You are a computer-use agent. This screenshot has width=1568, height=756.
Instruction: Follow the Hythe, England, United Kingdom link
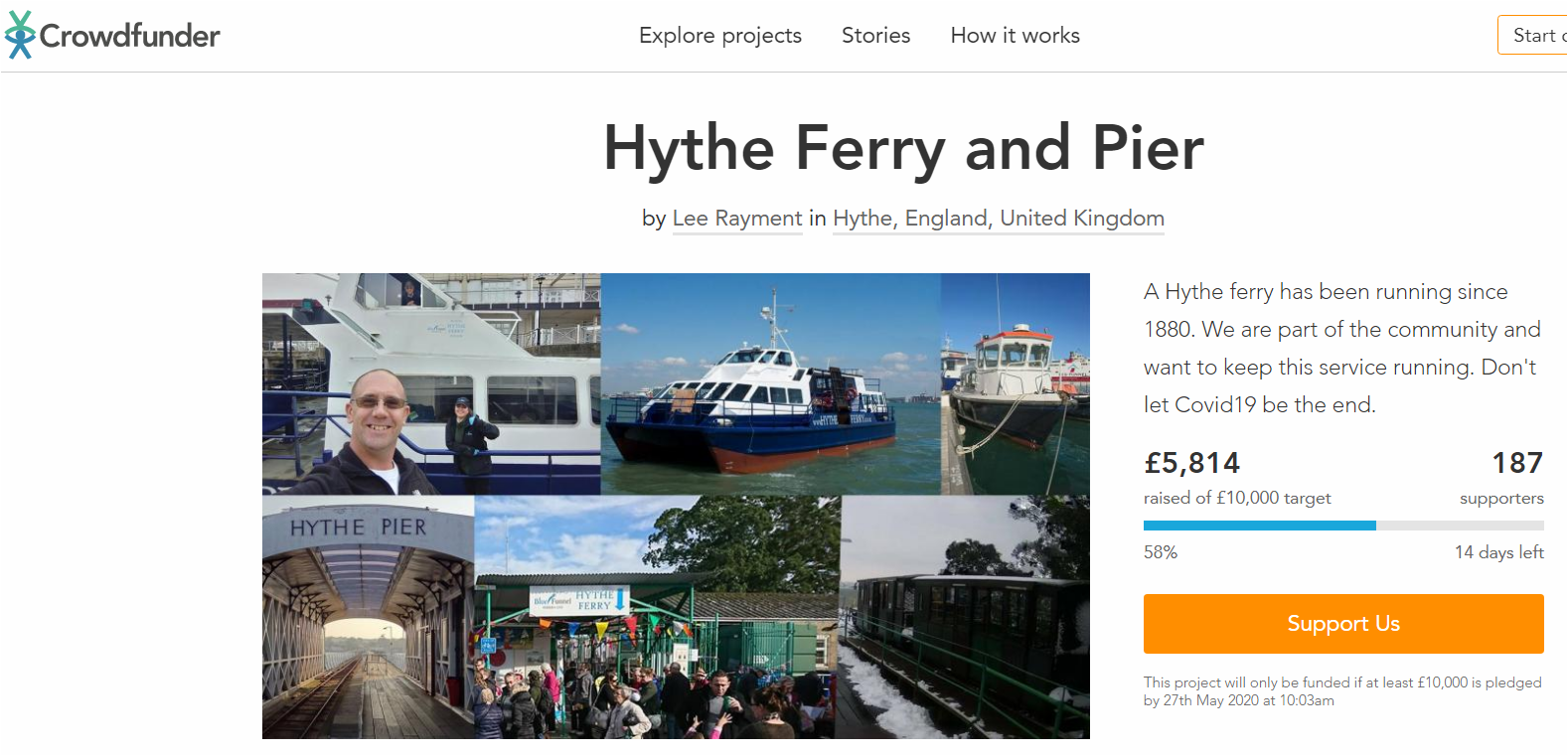point(998,219)
